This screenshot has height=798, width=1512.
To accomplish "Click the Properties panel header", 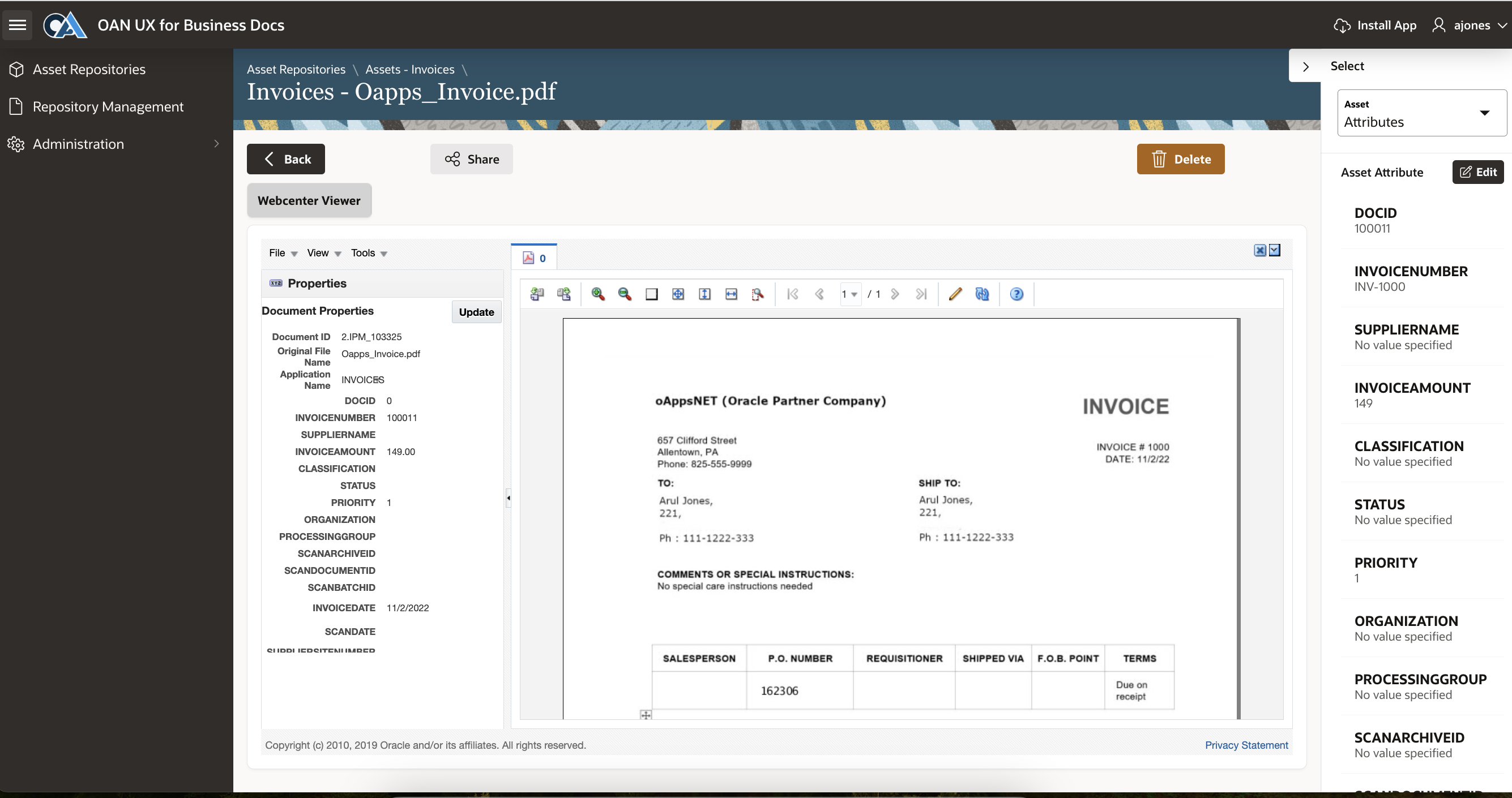I will 382,284.
